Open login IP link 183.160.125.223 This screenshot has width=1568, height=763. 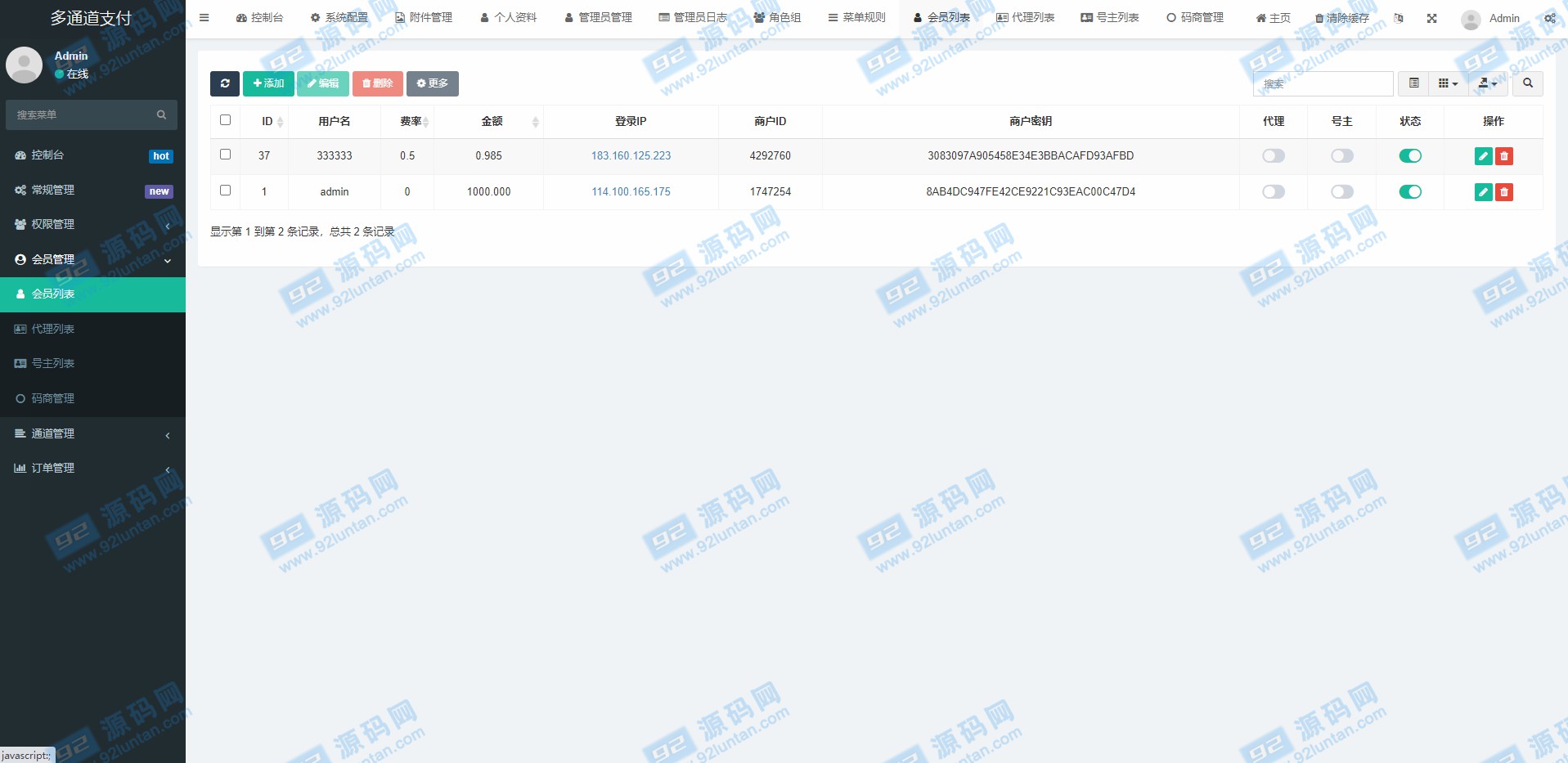[x=631, y=156]
